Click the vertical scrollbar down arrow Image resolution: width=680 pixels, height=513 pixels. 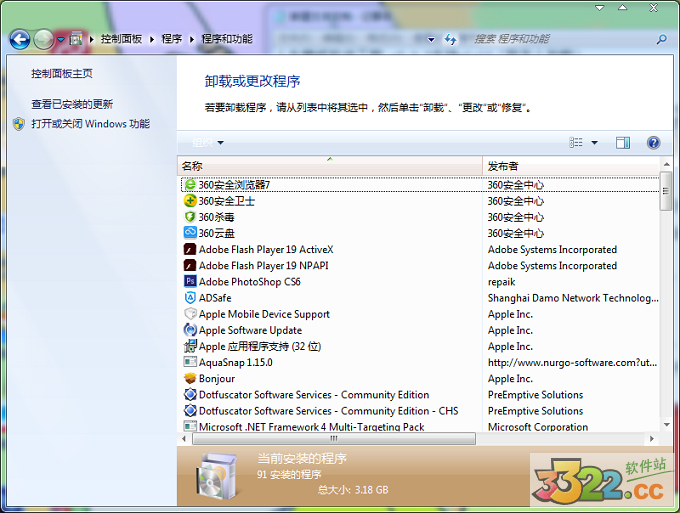(x=666, y=425)
